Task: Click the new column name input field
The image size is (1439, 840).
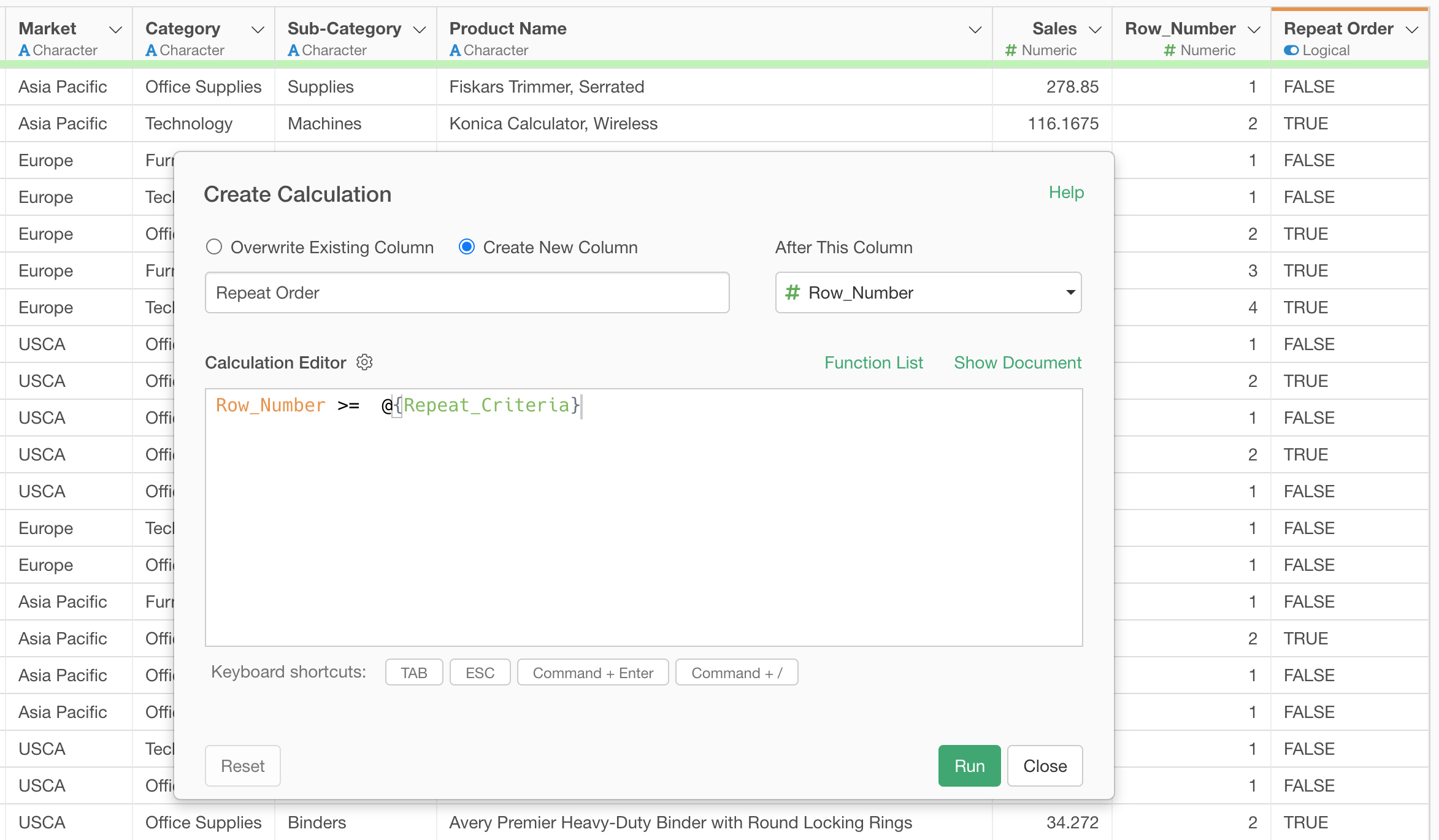Action: pos(467,292)
